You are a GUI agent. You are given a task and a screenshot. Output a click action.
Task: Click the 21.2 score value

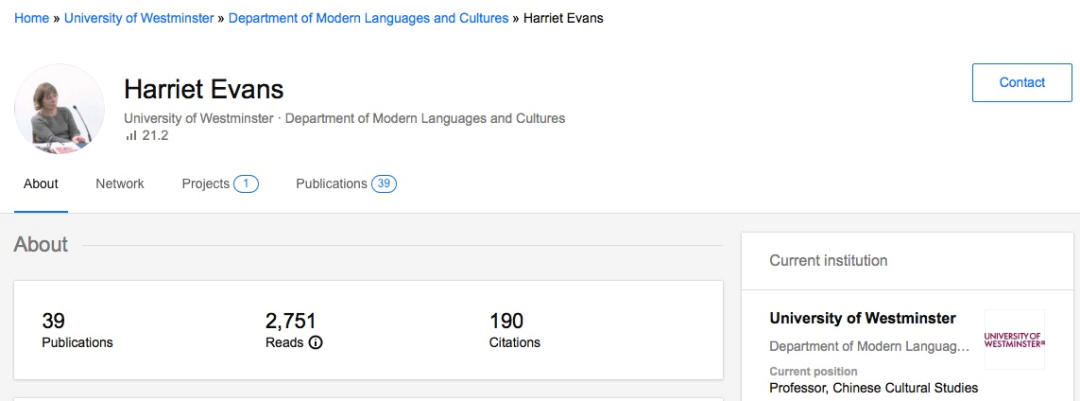(x=155, y=136)
